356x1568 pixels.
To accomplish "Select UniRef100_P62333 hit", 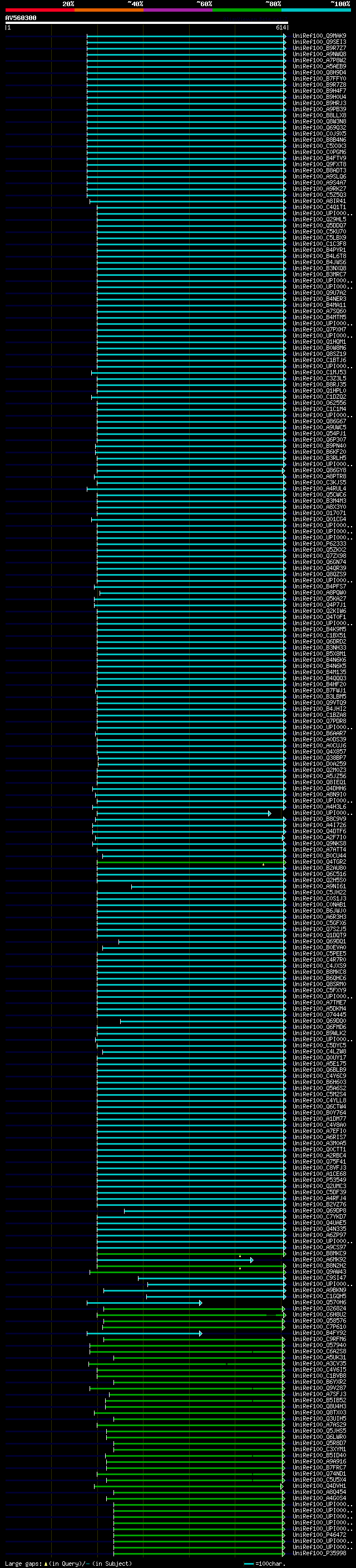I will 319,543.
